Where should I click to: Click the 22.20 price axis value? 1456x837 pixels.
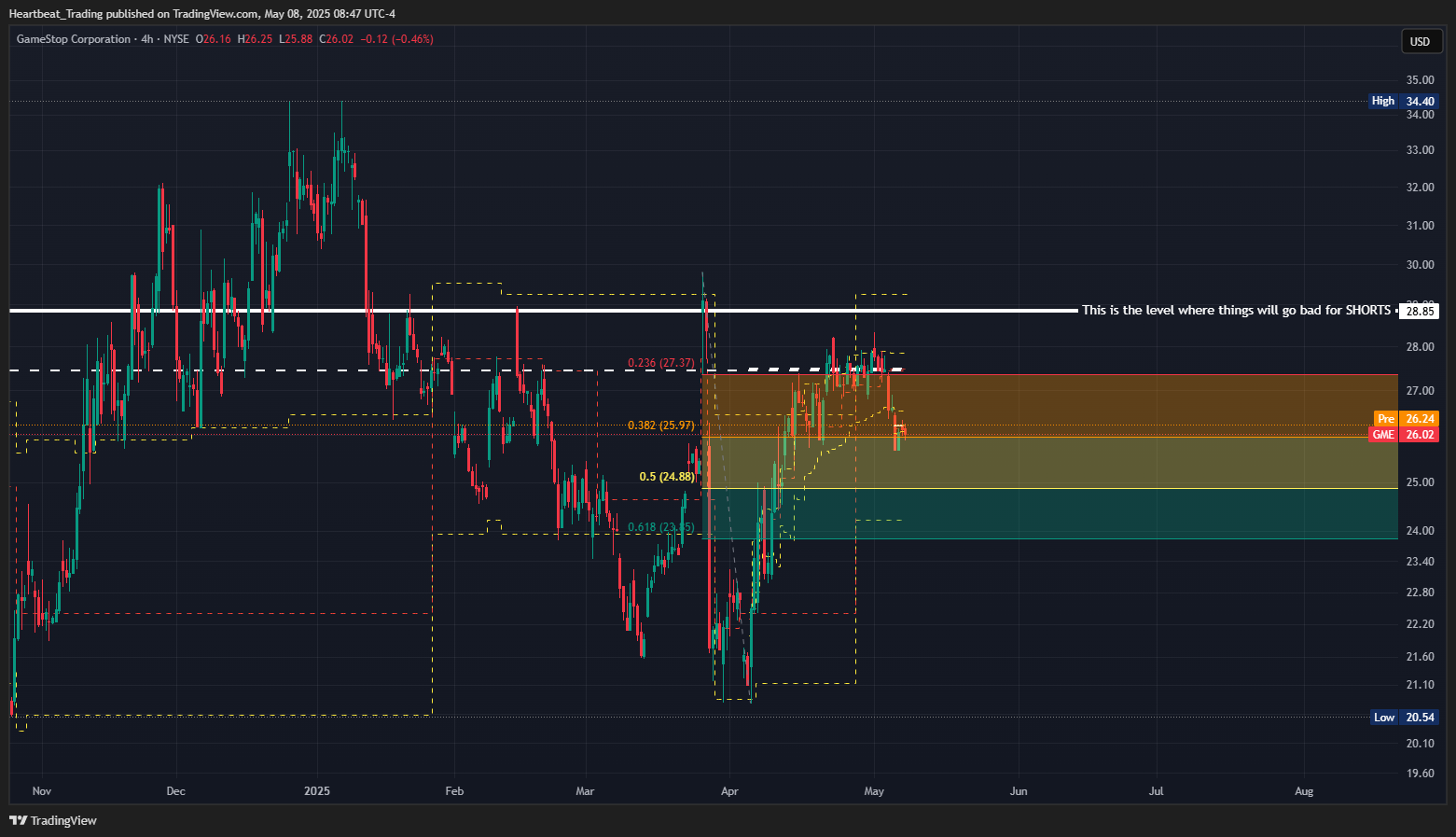[x=1421, y=624]
